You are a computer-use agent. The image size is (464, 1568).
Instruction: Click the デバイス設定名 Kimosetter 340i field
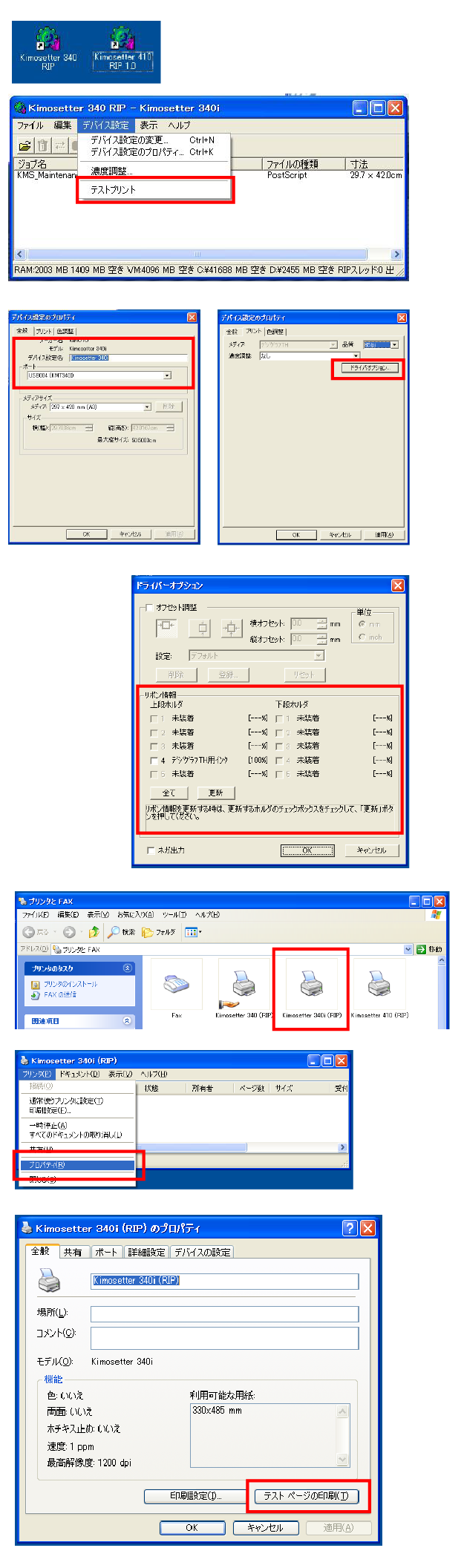128,358
